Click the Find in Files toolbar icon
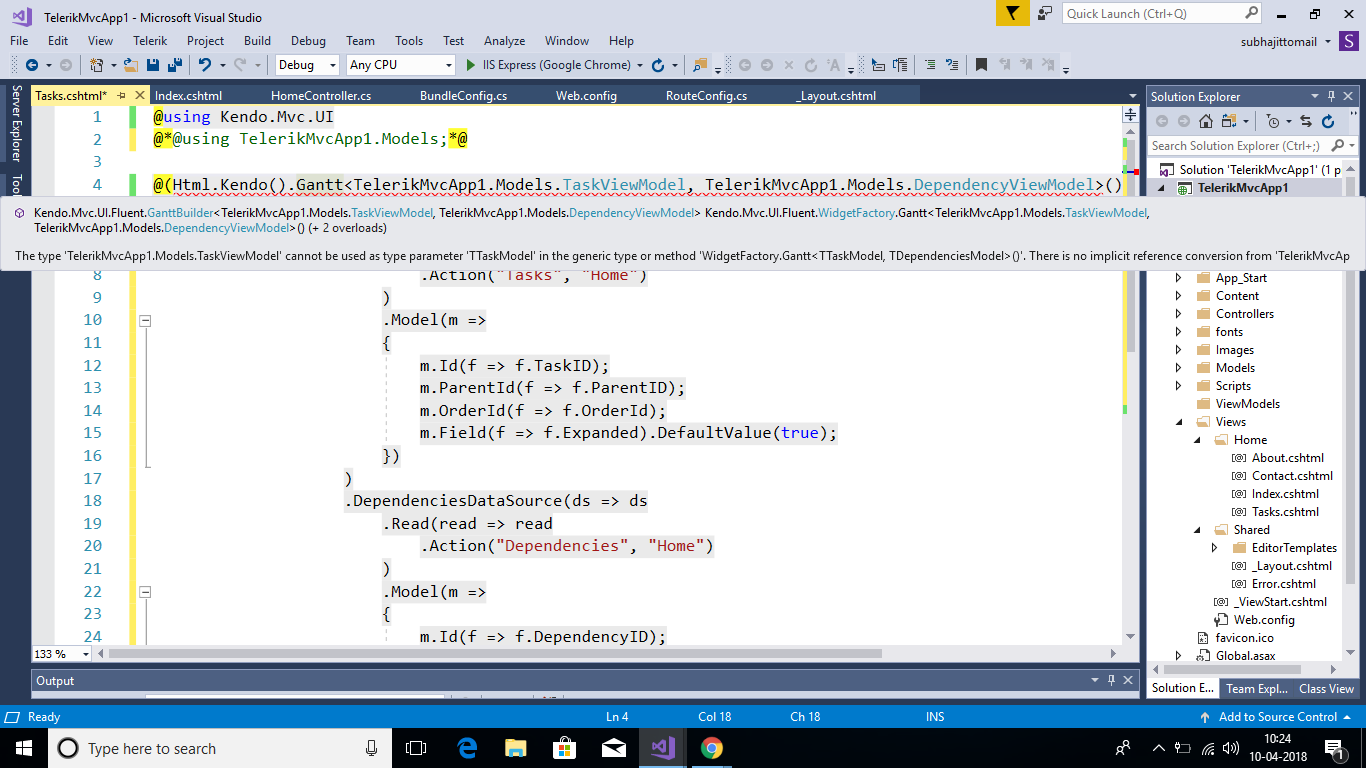This screenshot has width=1366, height=768. point(700,65)
